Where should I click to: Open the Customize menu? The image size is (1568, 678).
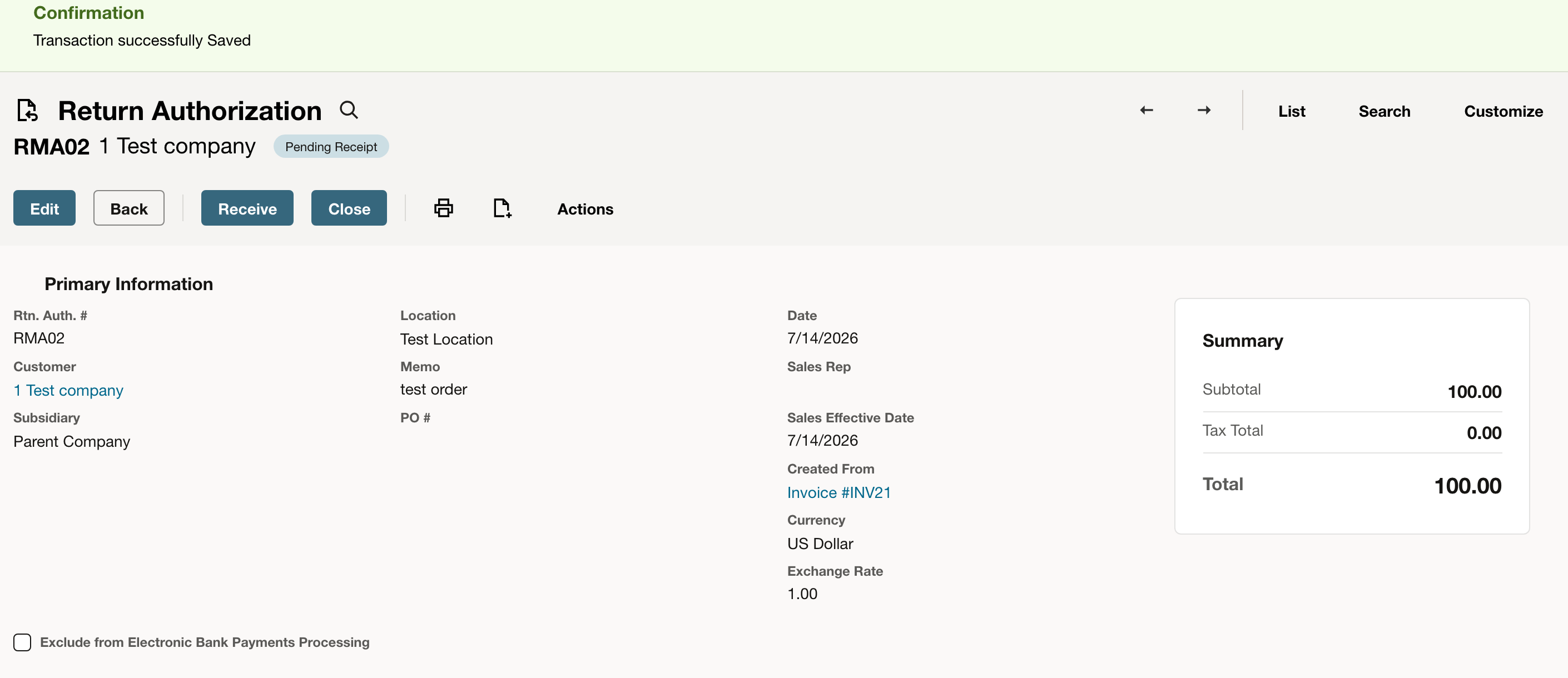pos(1503,111)
